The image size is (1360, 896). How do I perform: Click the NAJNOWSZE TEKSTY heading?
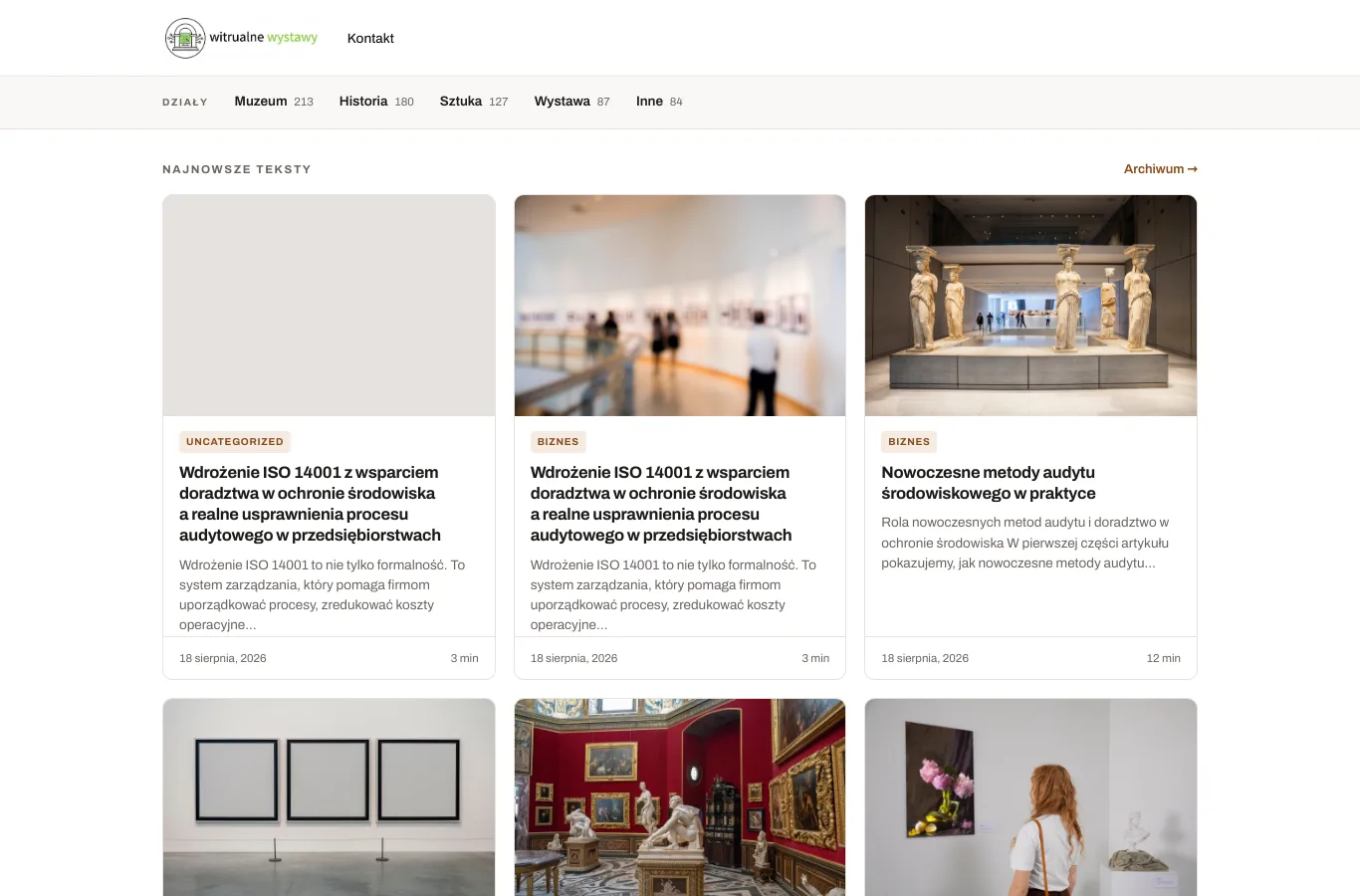pyautogui.click(x=237, y=169)
